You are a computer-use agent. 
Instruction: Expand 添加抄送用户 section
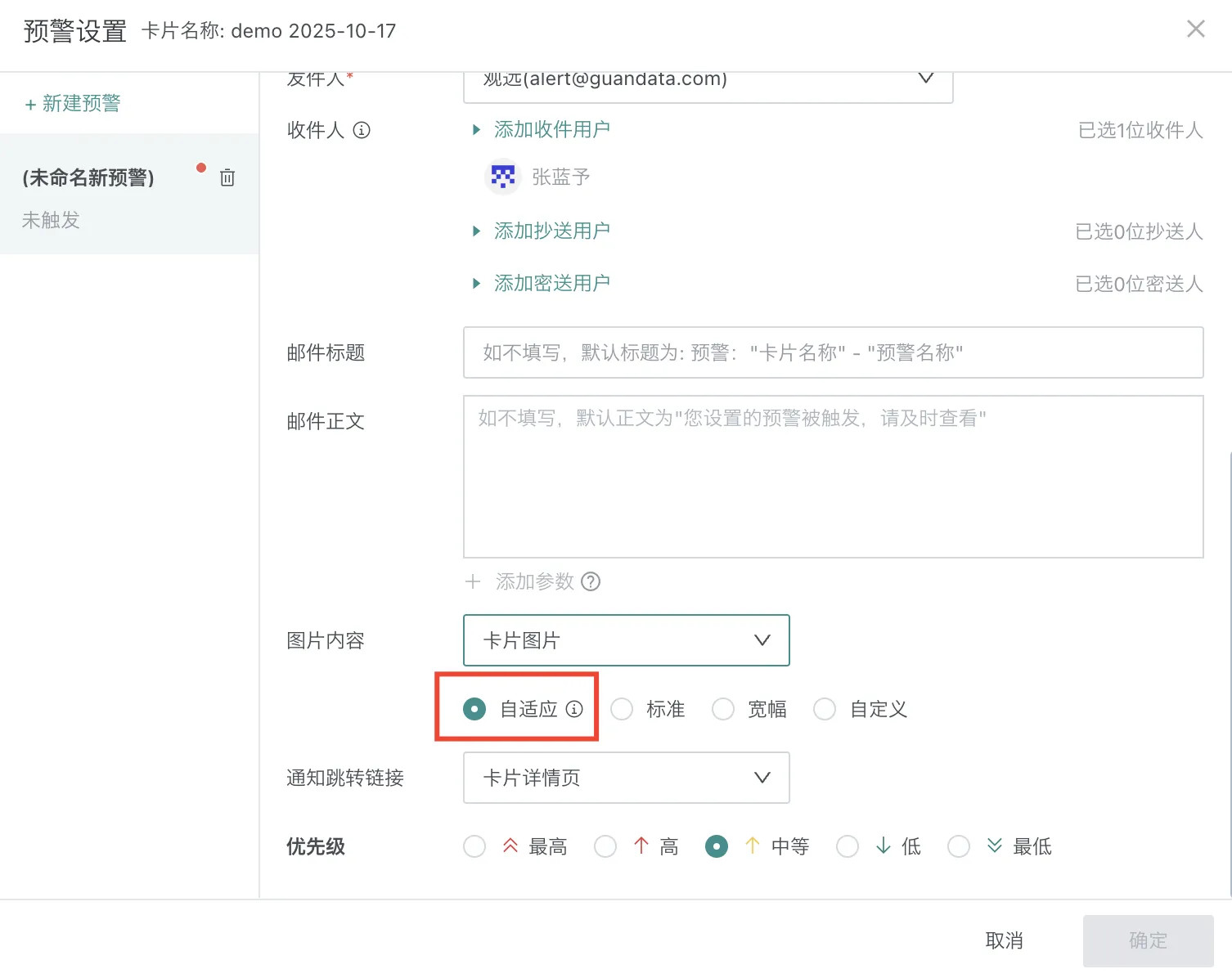551,231
